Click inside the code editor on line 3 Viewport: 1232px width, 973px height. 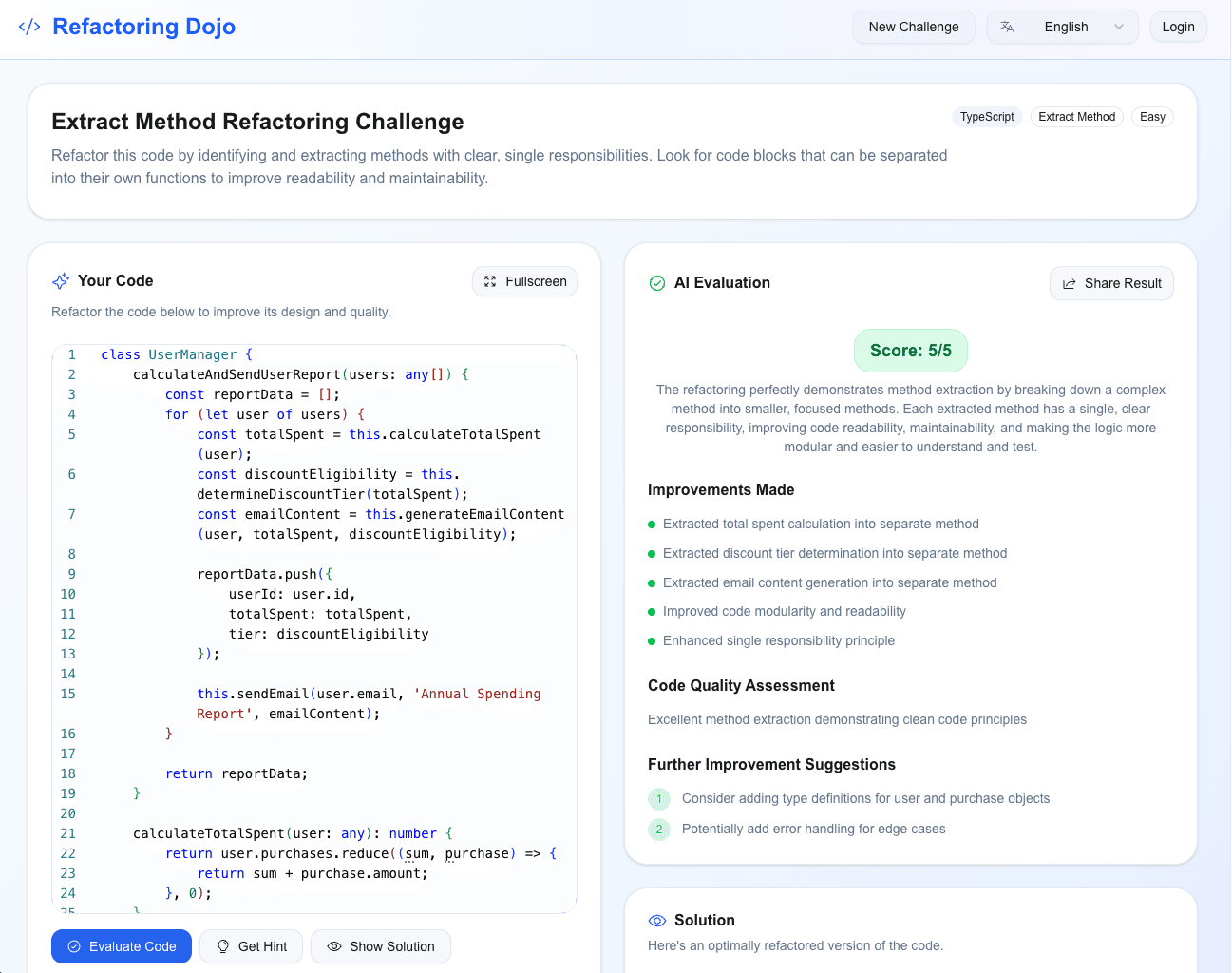click(x=285, y=393)
